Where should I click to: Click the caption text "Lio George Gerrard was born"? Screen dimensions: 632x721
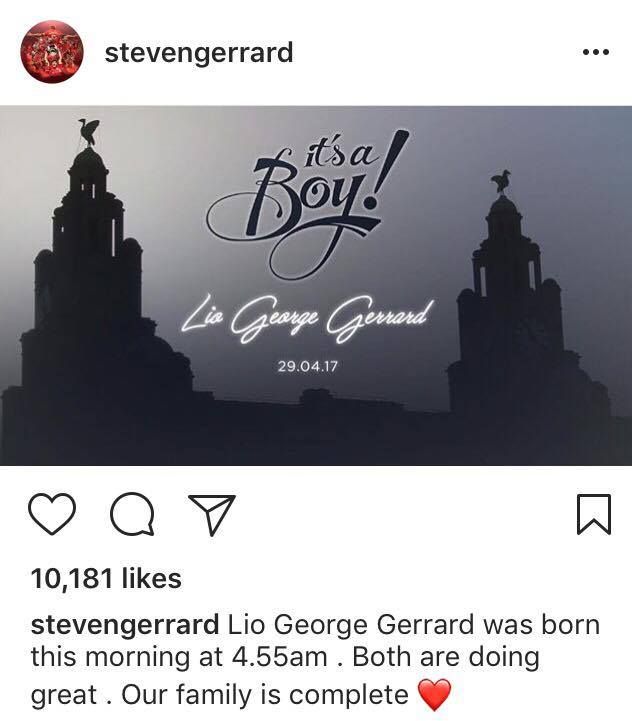click(414, 626)
